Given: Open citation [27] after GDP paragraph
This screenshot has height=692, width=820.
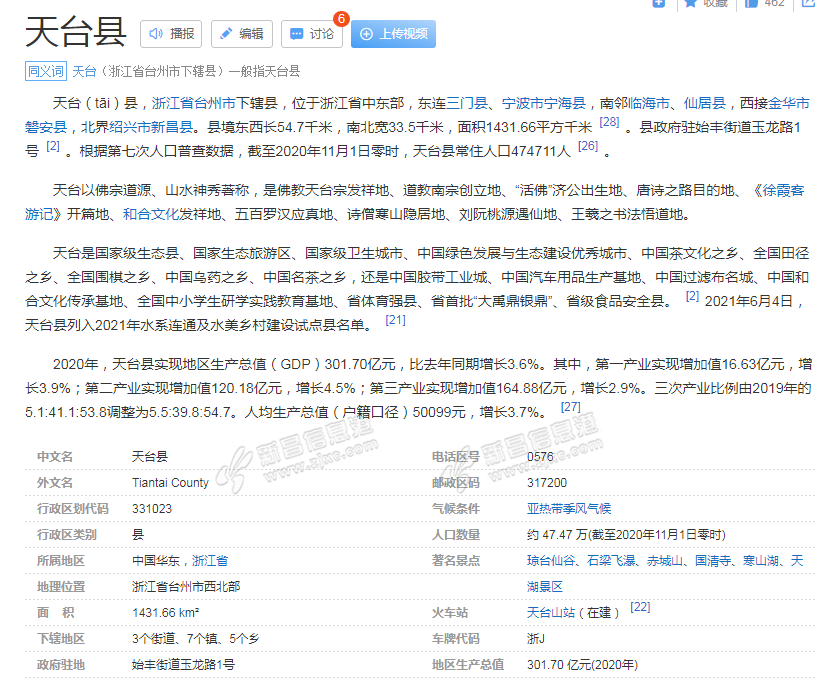Looking at the screenshot, I should click(570, 408).
